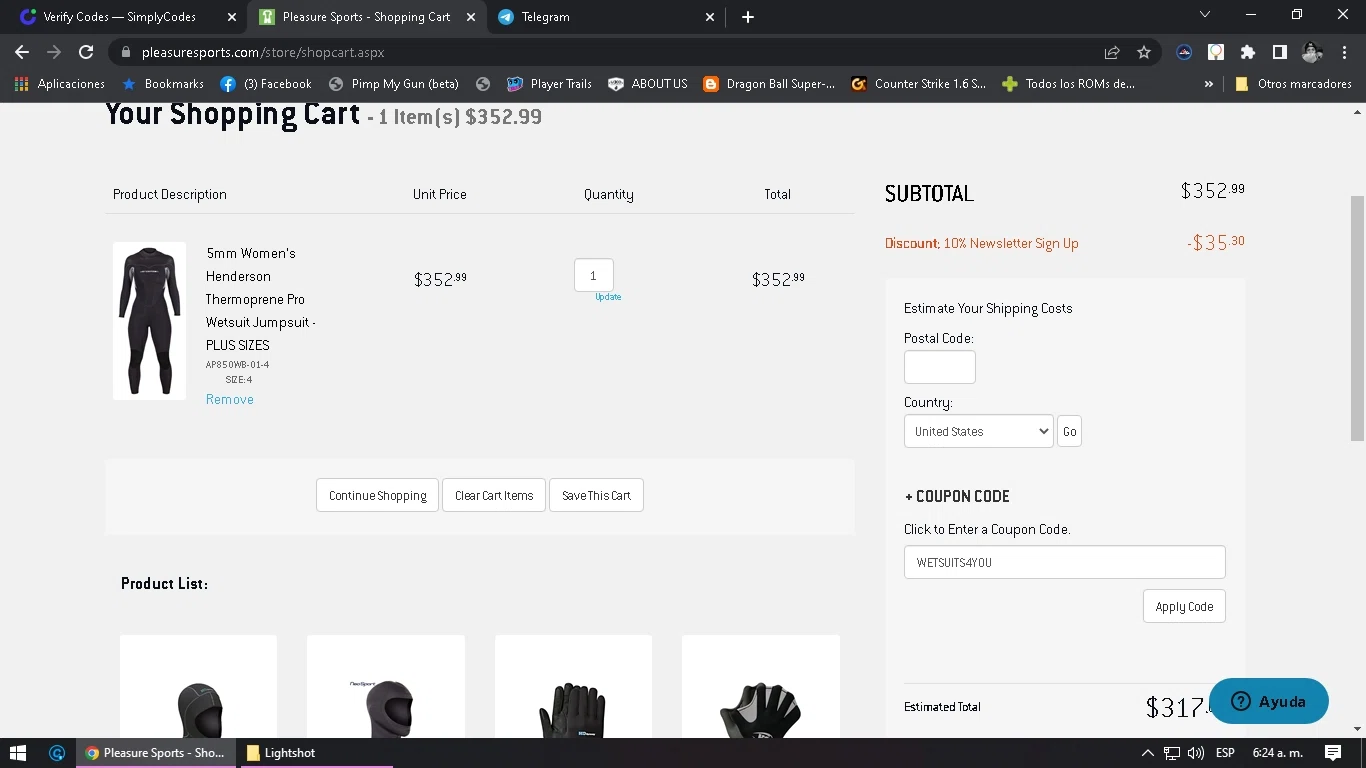Viewport: 1366px width, 768px height.
Task: Click Update quantity link
Action: point(608,297)
